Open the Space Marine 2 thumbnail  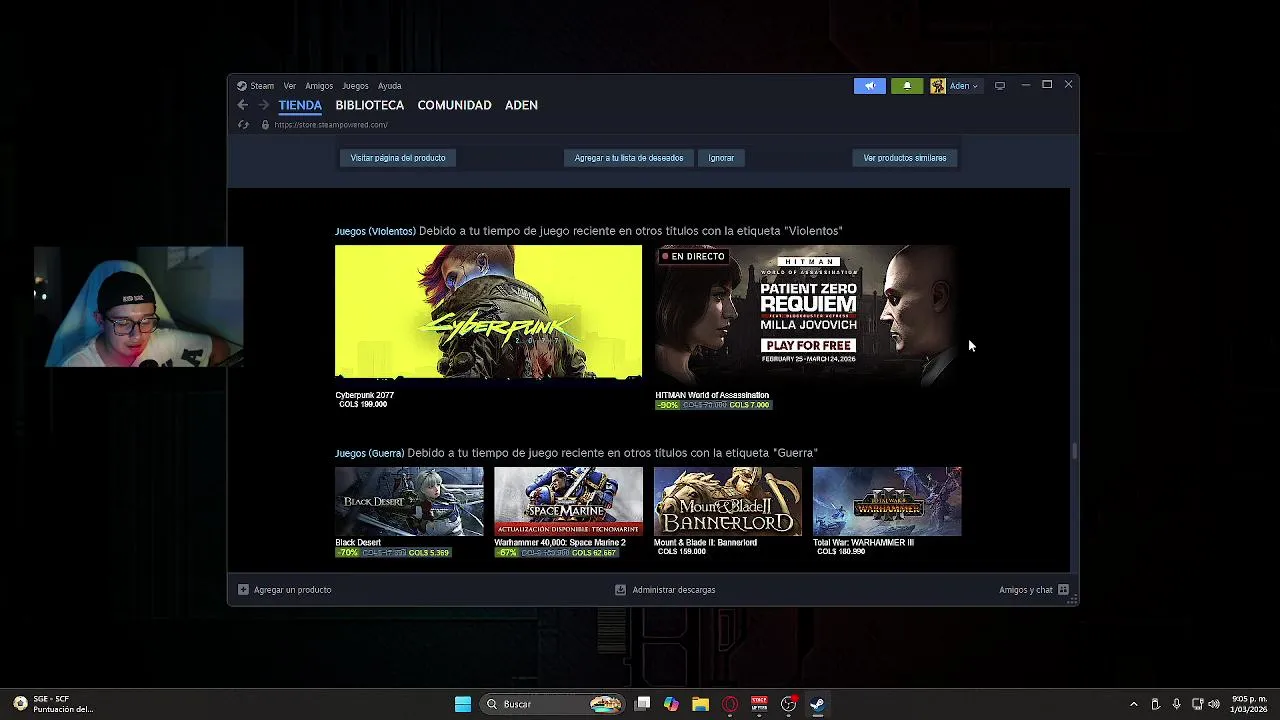pos(568,501)
